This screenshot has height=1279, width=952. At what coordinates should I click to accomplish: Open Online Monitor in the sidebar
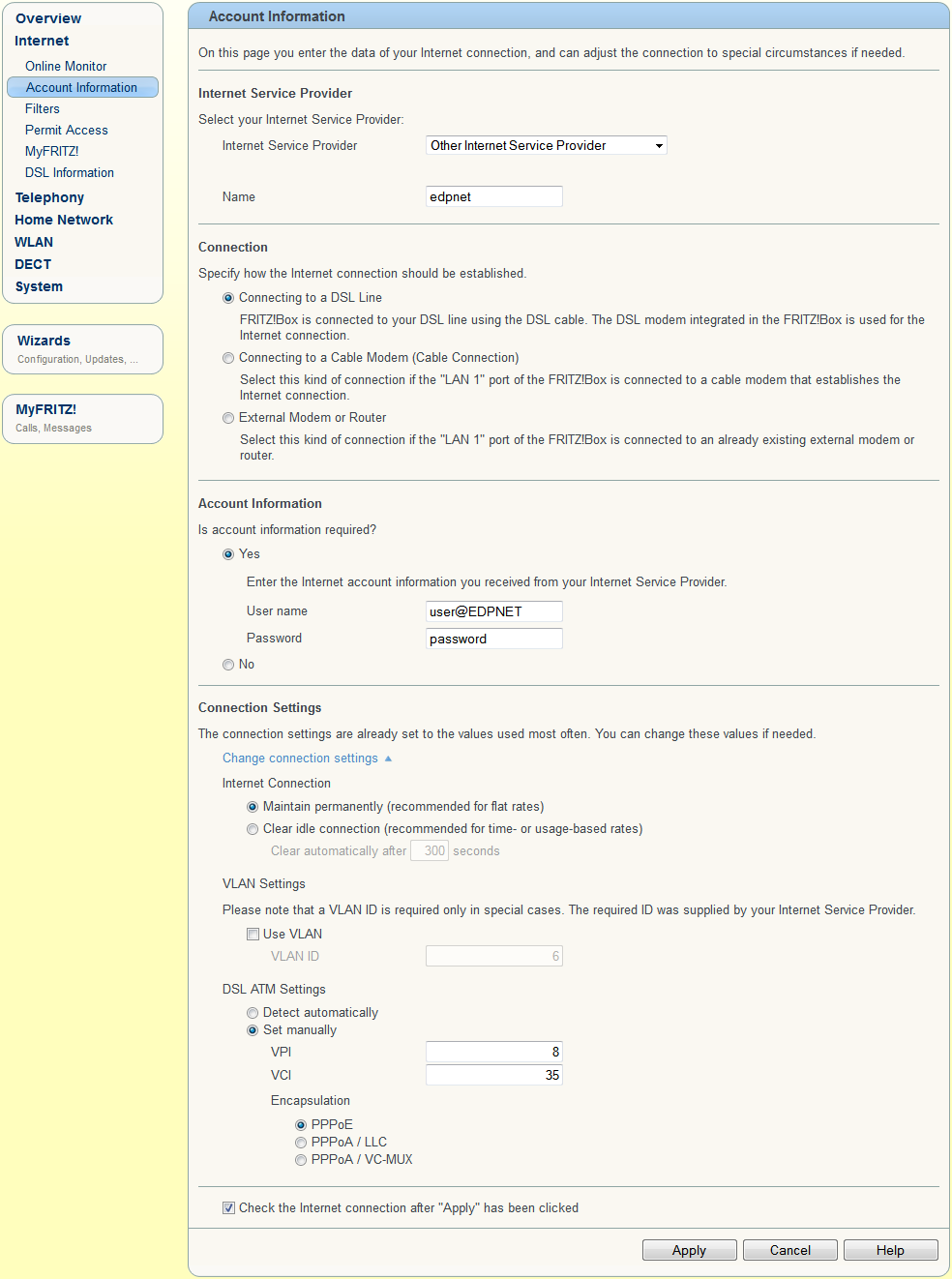click(x=66, y=66)
